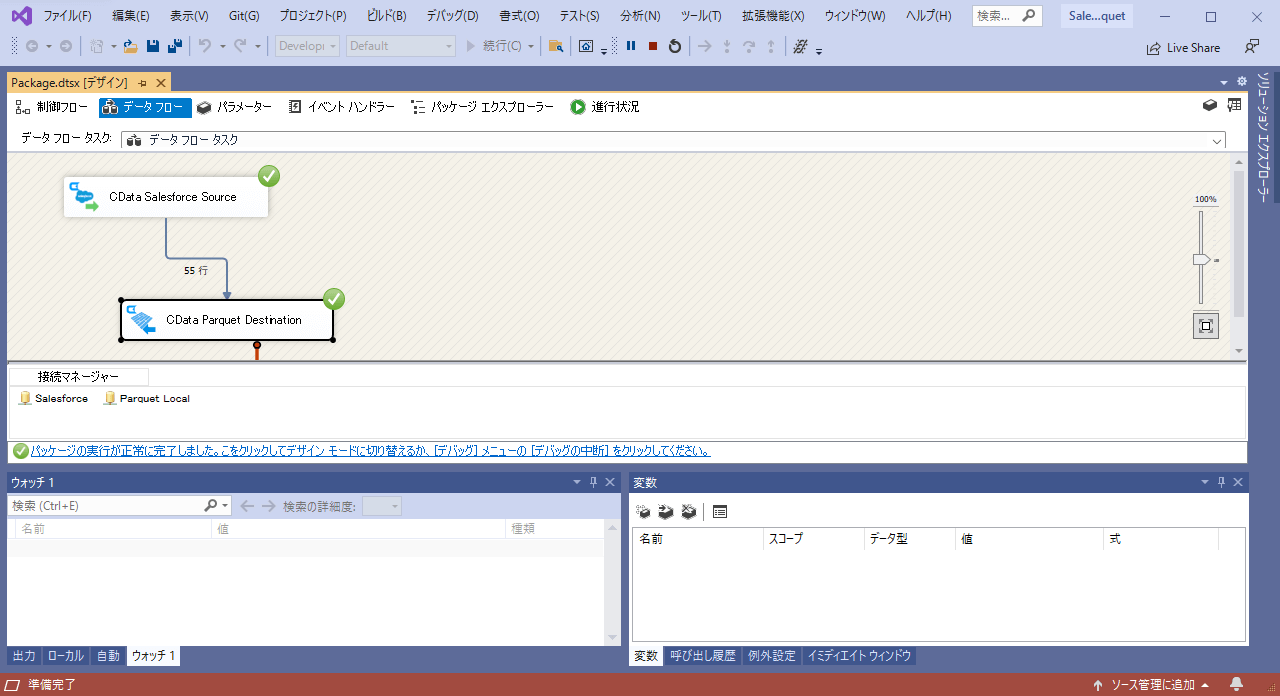Switch to the イミディエイト ウィンドウ tab
This screenshot has width=1280, height=696.
click(x=859, y=656)
